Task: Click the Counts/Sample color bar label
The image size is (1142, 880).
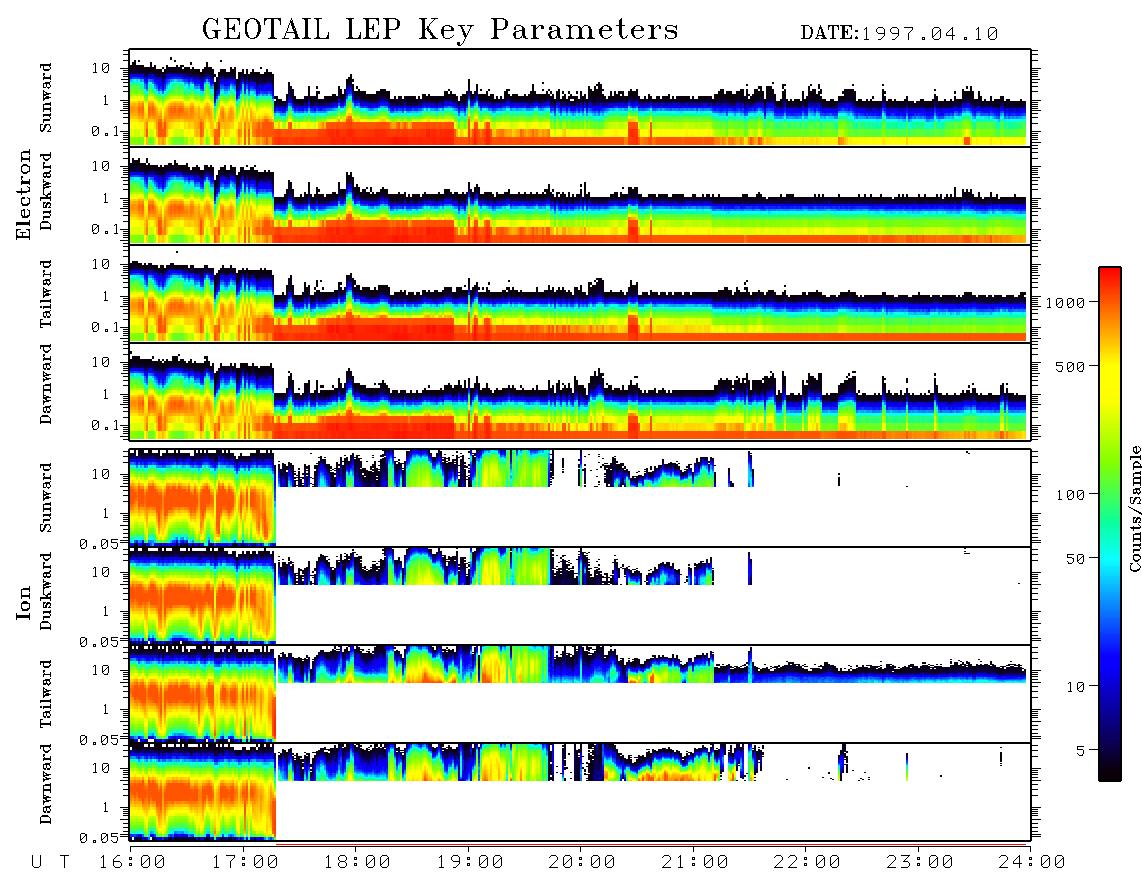Action: tap(1135, 508)
